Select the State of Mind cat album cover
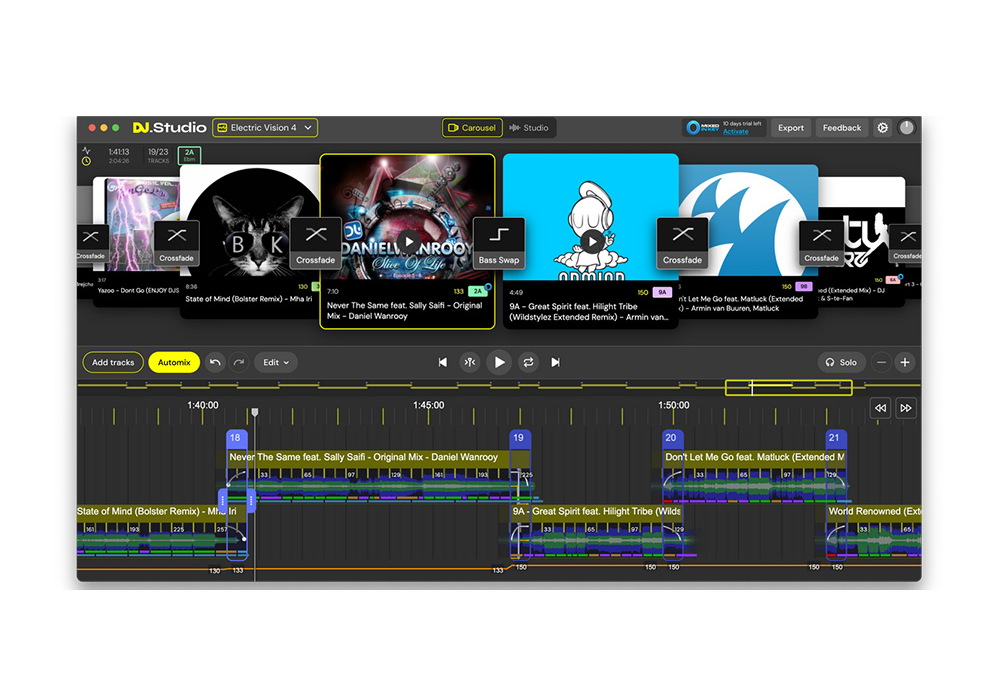1000x700 pixels. point(252,223)
